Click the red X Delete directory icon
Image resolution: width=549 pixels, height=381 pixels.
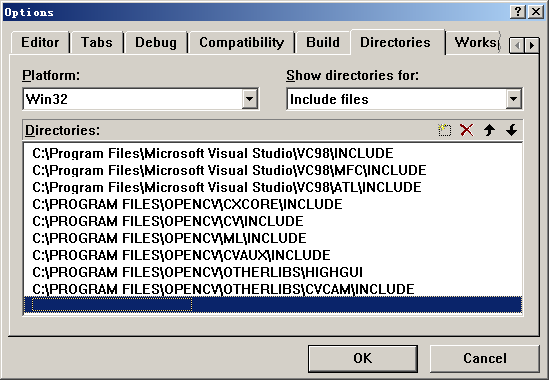click(467, 130)
